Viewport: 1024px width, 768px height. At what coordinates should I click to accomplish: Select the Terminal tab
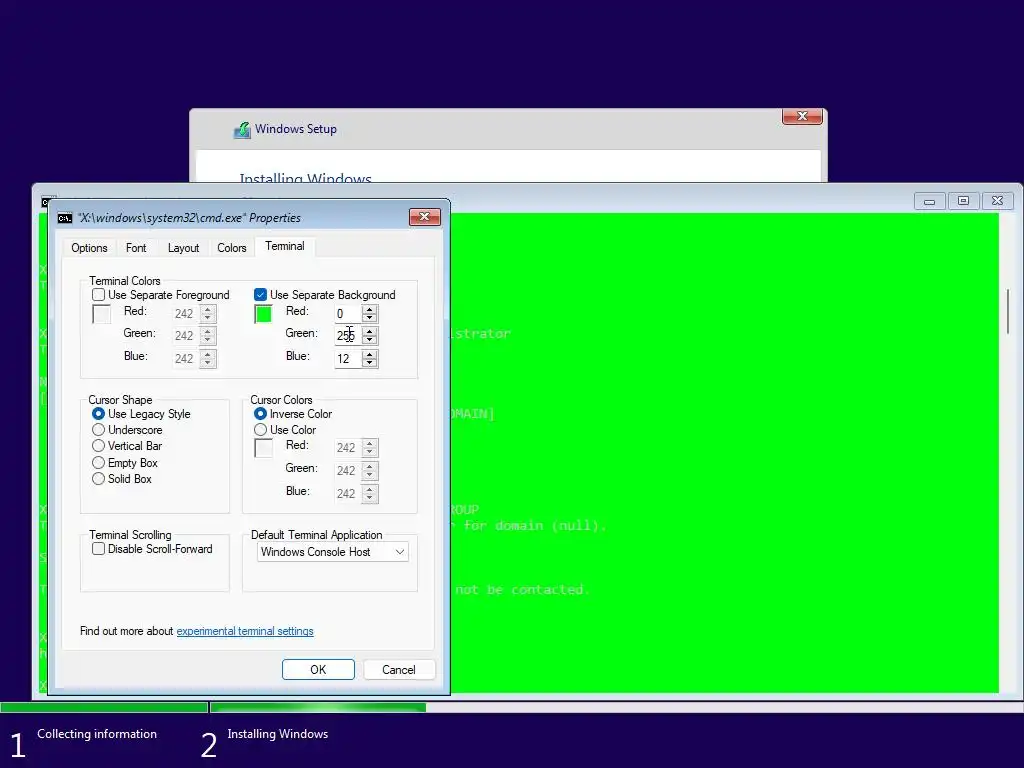point(285,246)
